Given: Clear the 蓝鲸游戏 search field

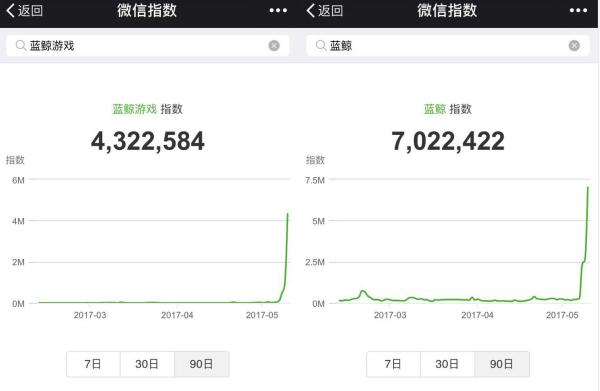Looking at the screenshot, I should click(274, 46).
